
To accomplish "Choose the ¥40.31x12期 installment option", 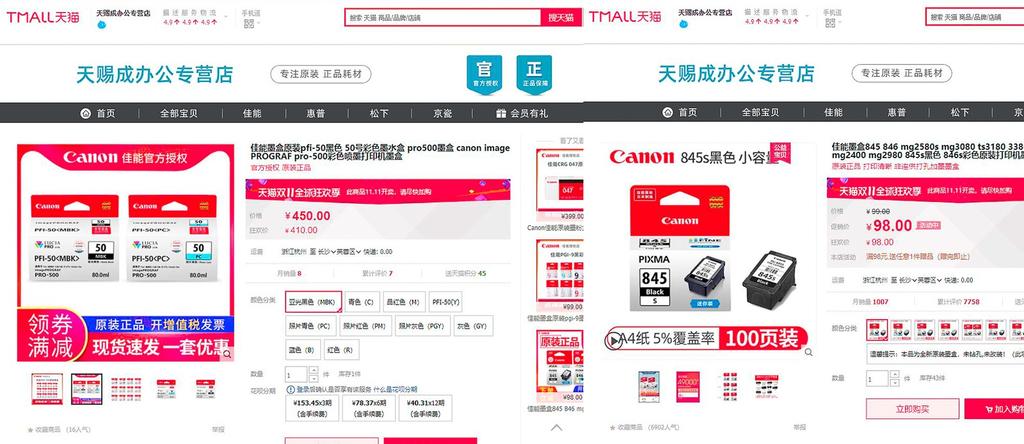I will 425,408.
